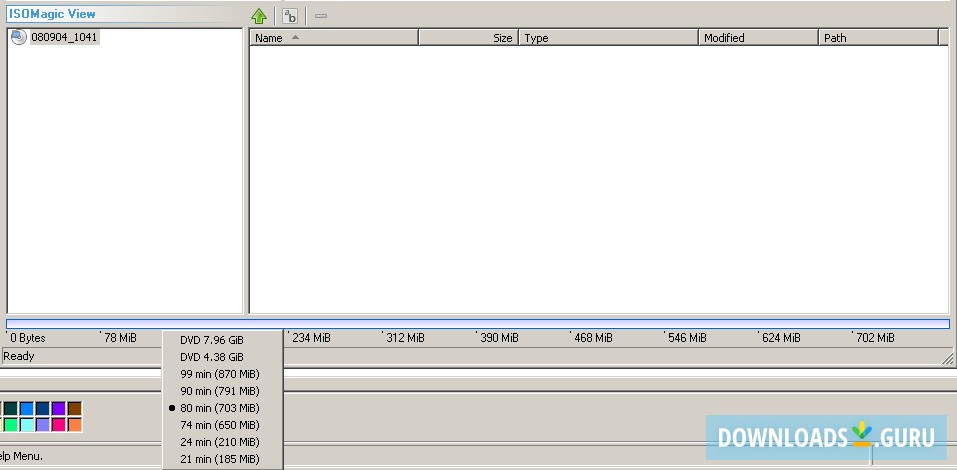Click the 'ab' rename toolbar icon

[x=290, y=16]
